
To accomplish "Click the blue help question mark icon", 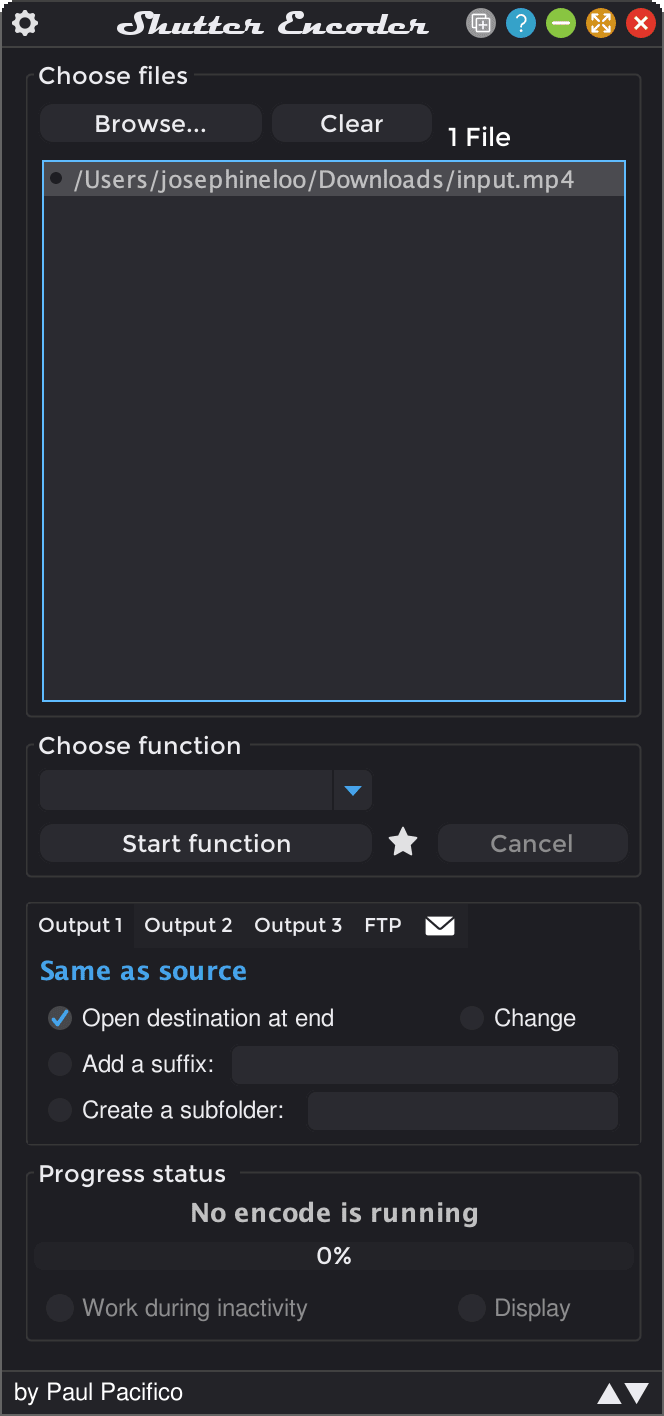I will pos(520,24).
